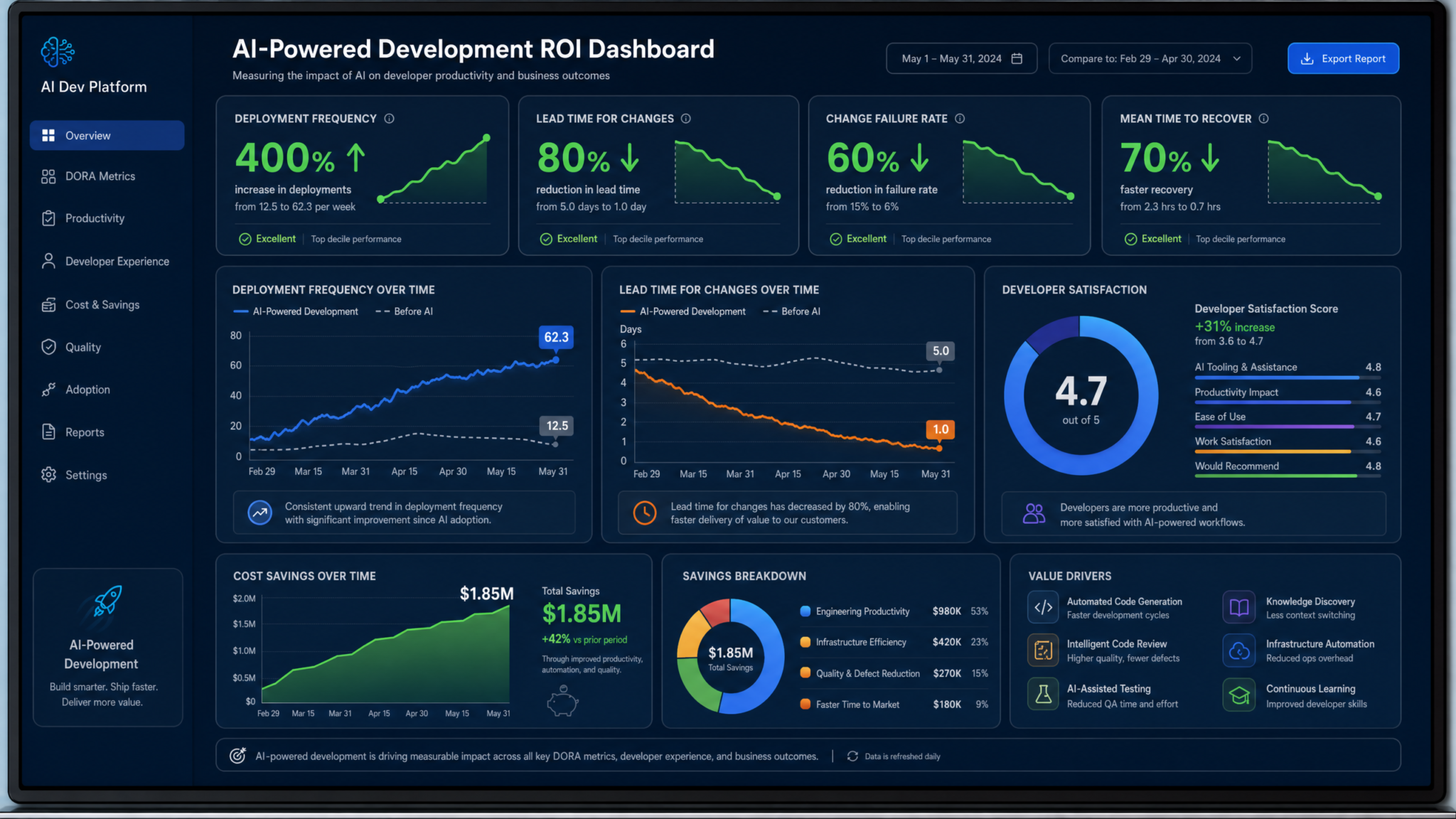Click the +31% increase satisfaction text
The height and width of the screenshot is (819, 1456).
(1235, 327)
